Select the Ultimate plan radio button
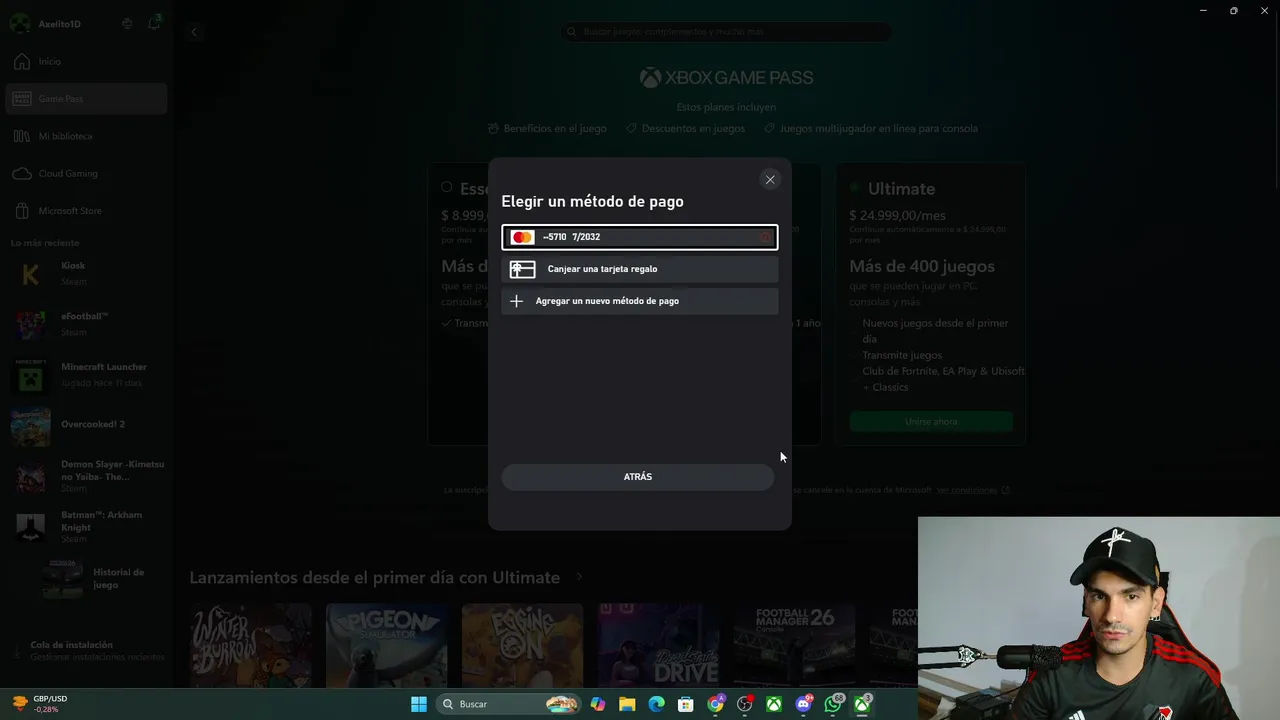 855,187
